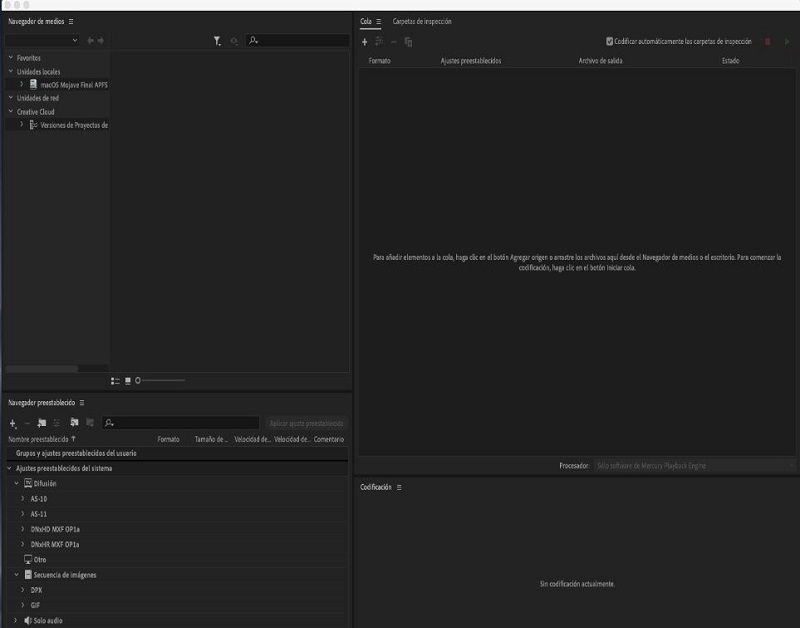Click the red stop queue button
The width and height of the screenshot is (800, 628).
coord(767,41)
